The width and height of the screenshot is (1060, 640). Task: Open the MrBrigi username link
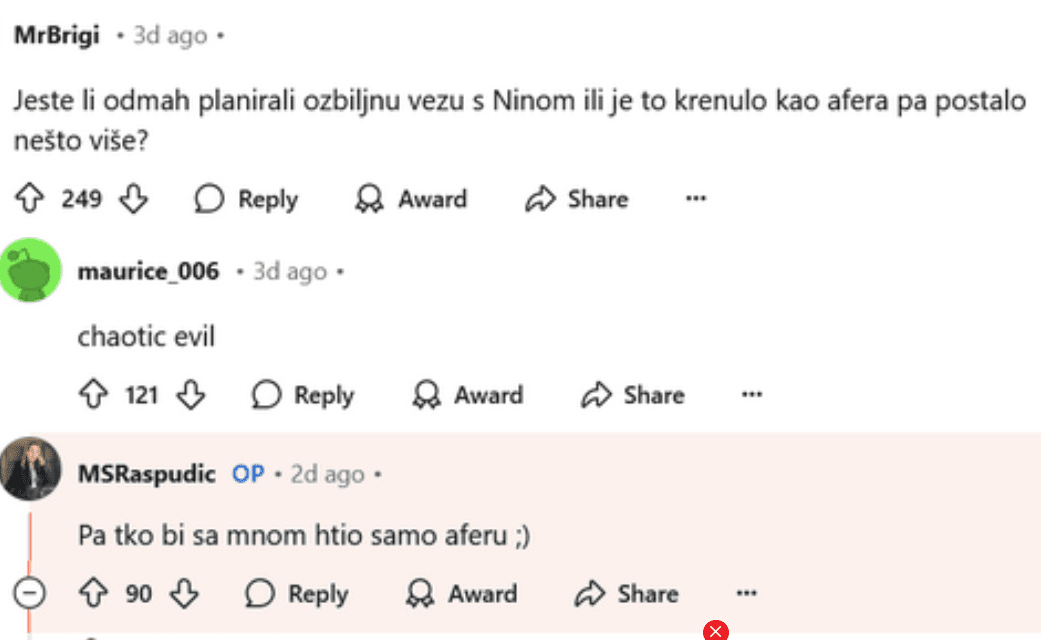point(56,35)
